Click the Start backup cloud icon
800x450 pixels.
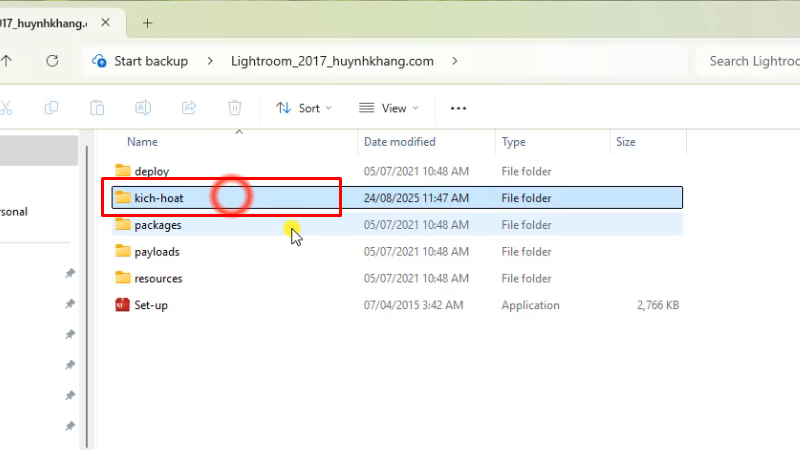[99, 61]
